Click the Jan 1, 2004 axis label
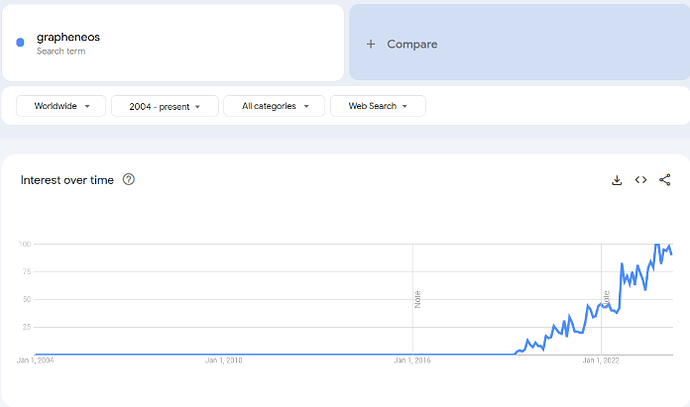 point(36,360)
